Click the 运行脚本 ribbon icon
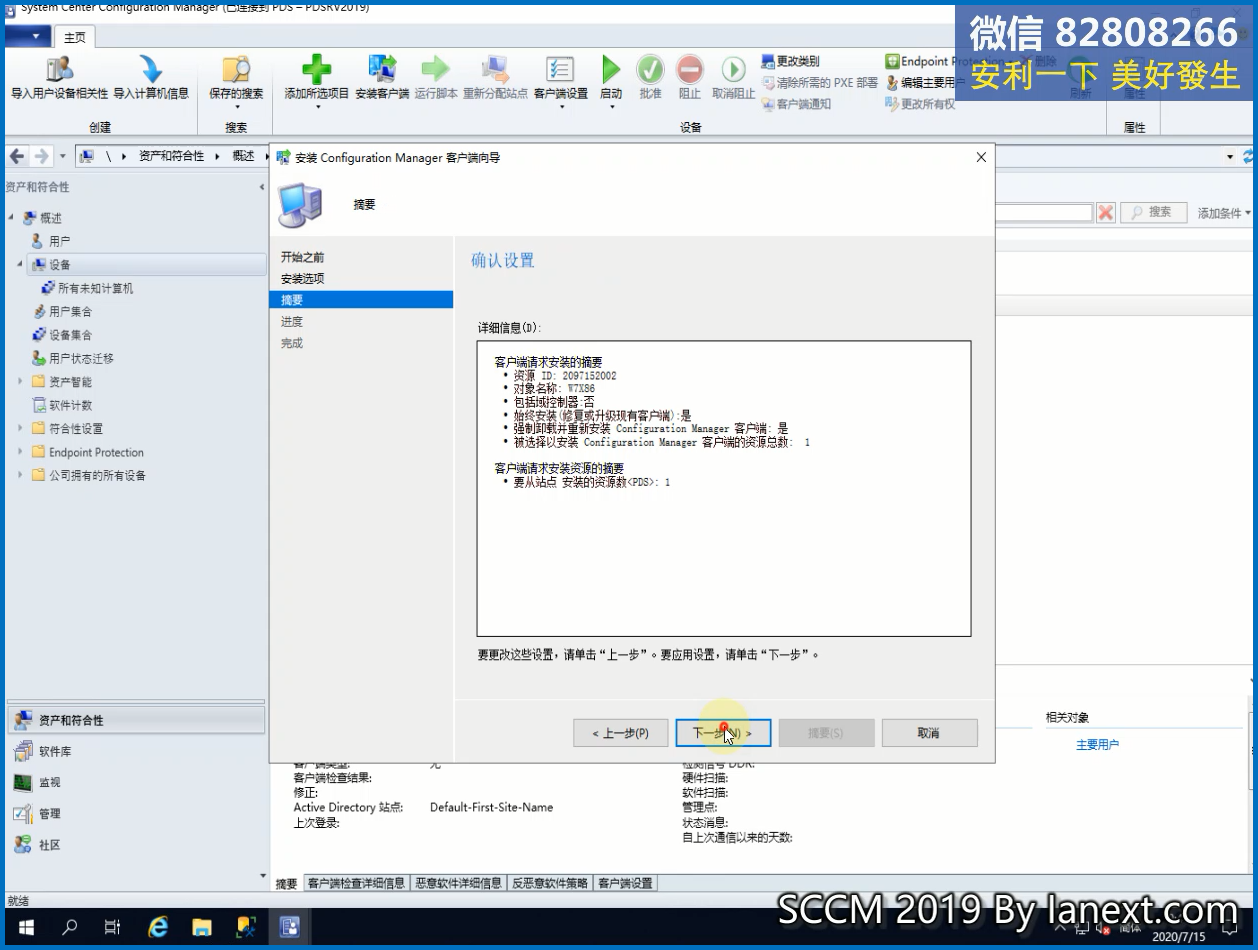Screen dimensions: 1258x950 pyautogui.click(x=436, y=69)
